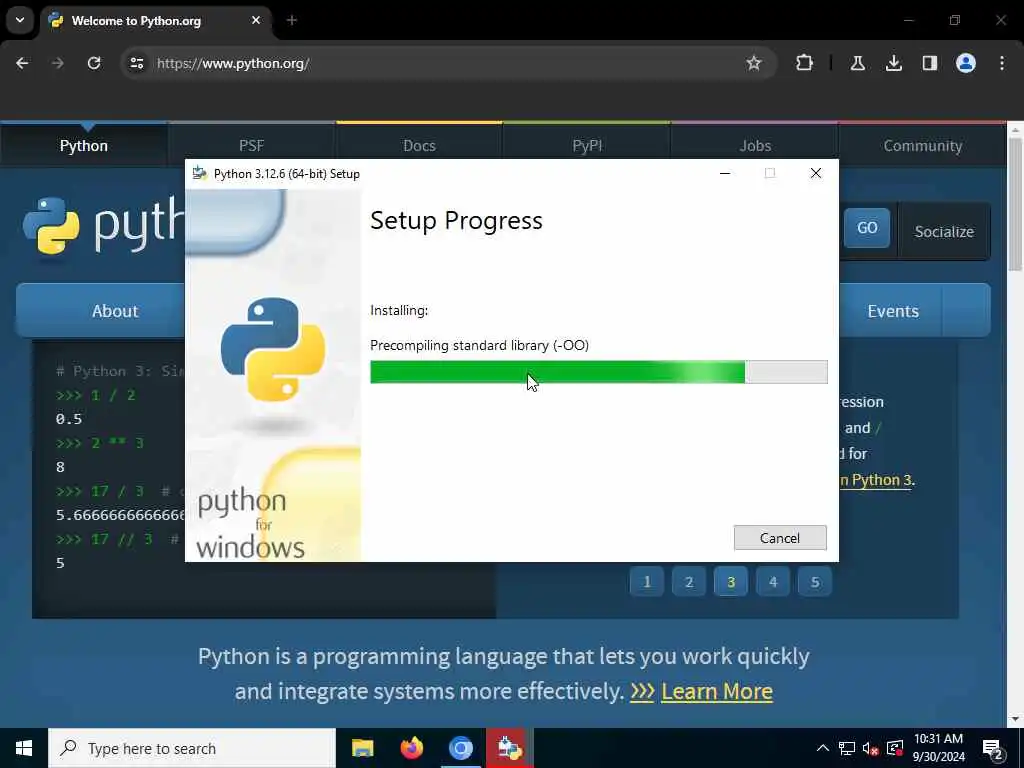Open the Windows Start menu

(24, 748)
